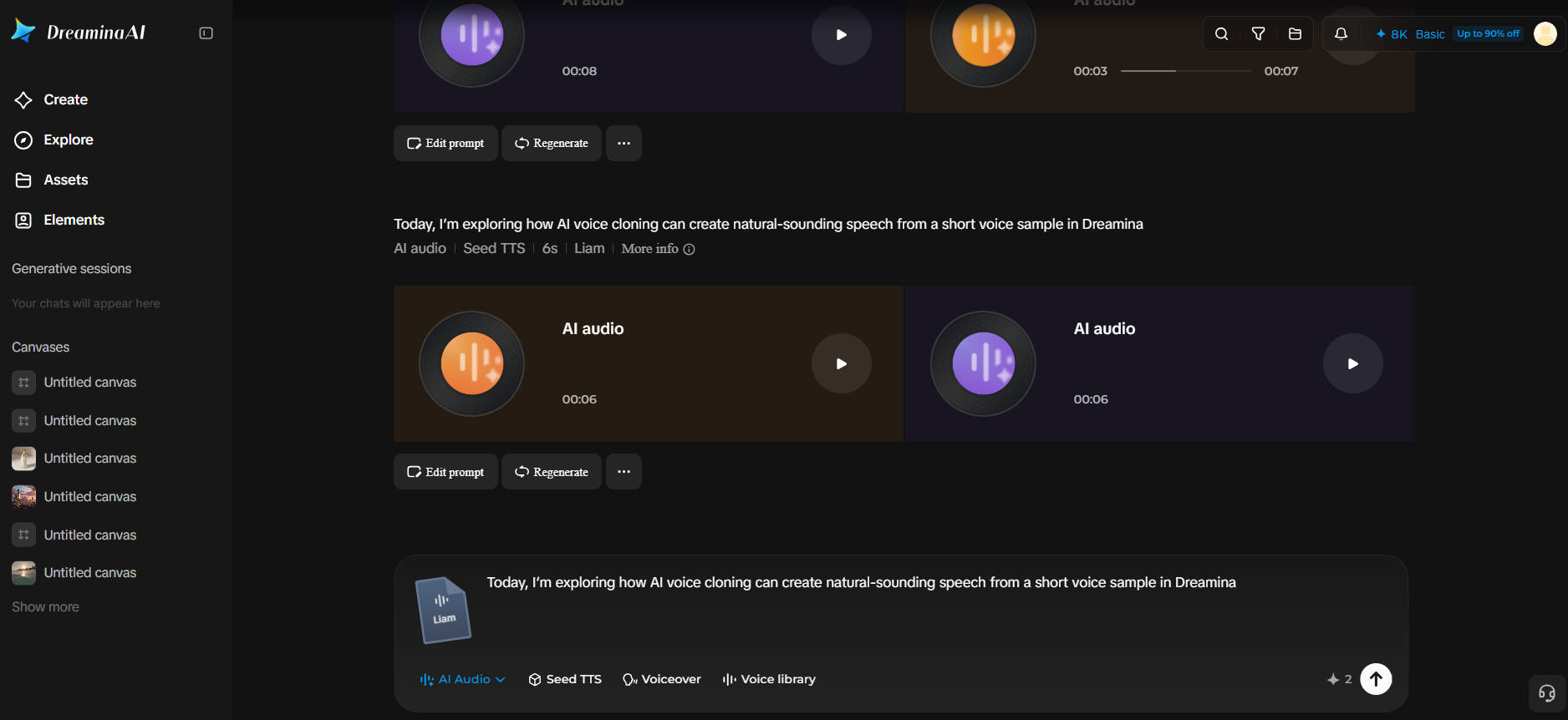This screenshot has width=1568, height=720.
Task: Open user profile avatar
Action: 1545,34
